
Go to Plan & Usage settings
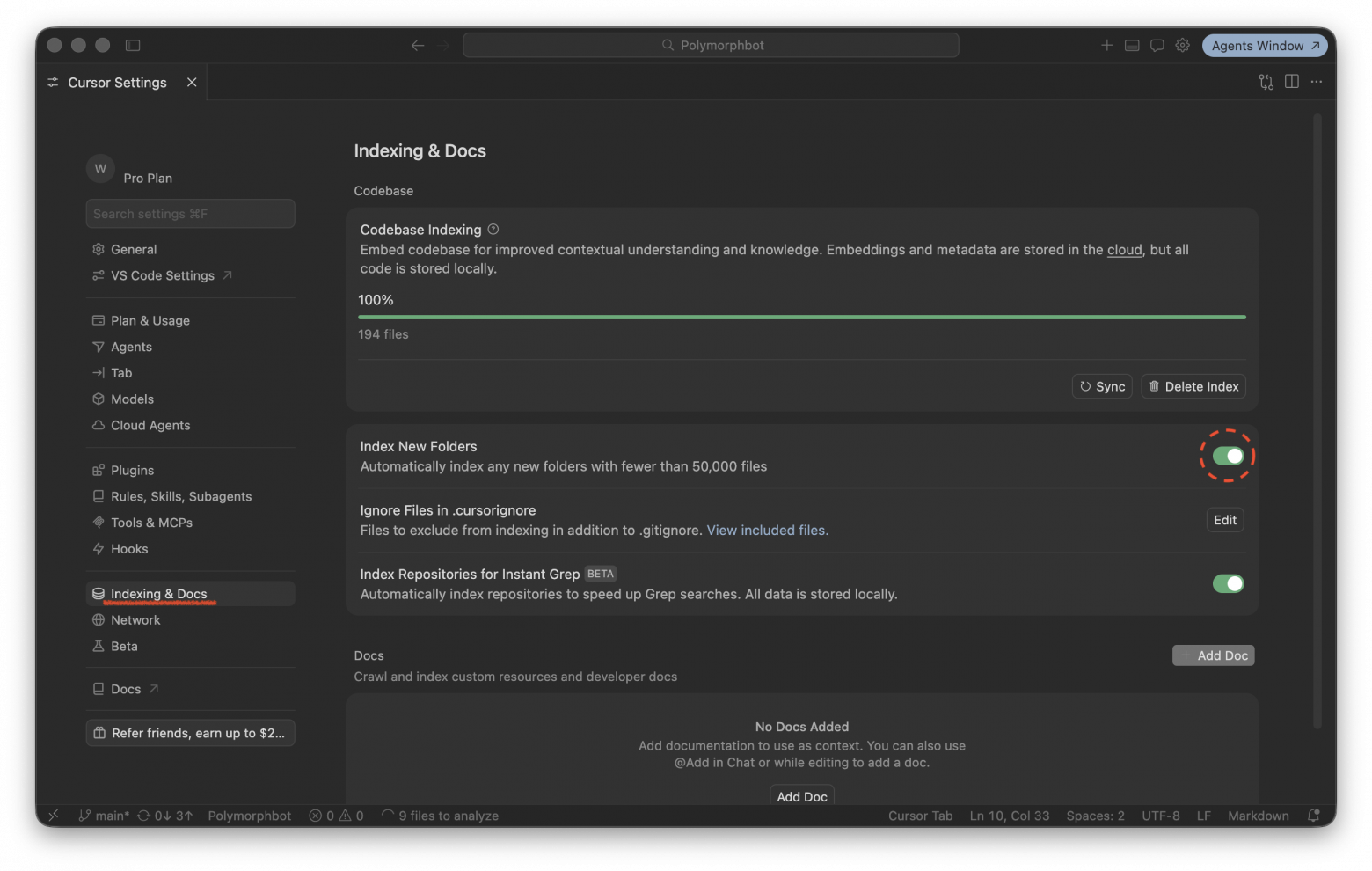(190, 320)
